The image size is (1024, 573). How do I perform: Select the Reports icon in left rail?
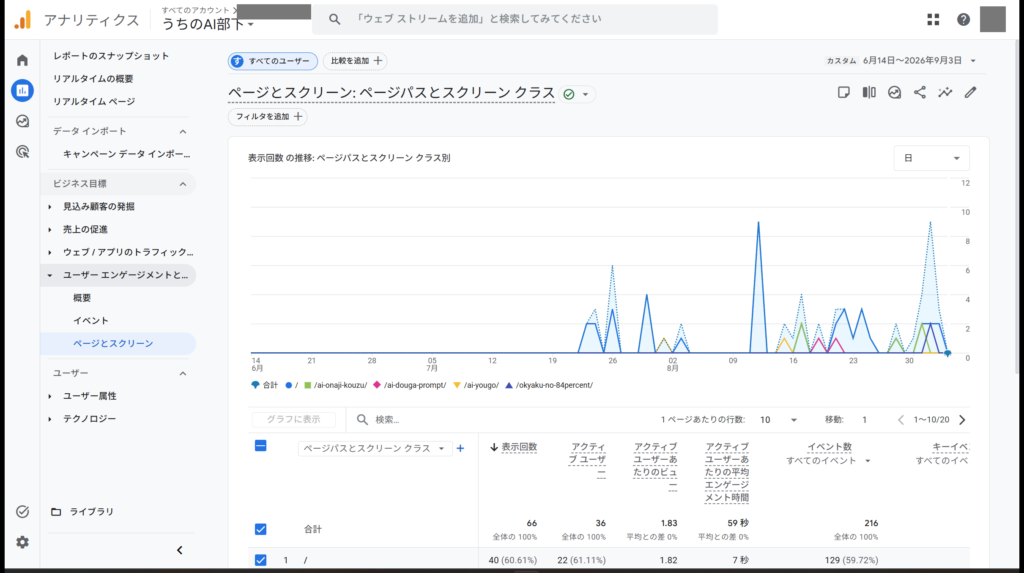[x=22, y=90]
